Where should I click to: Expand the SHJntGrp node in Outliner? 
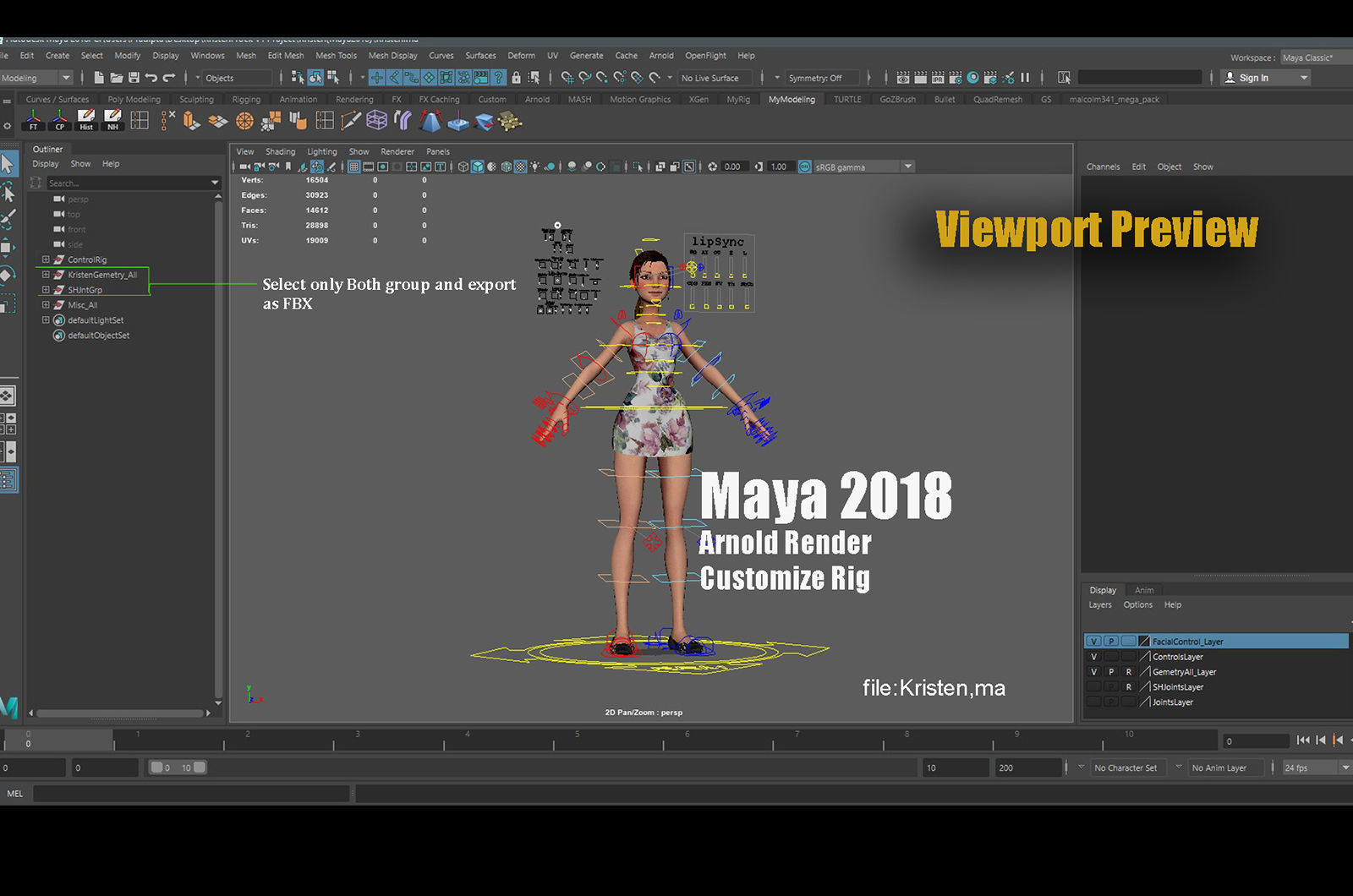point(46,290)
